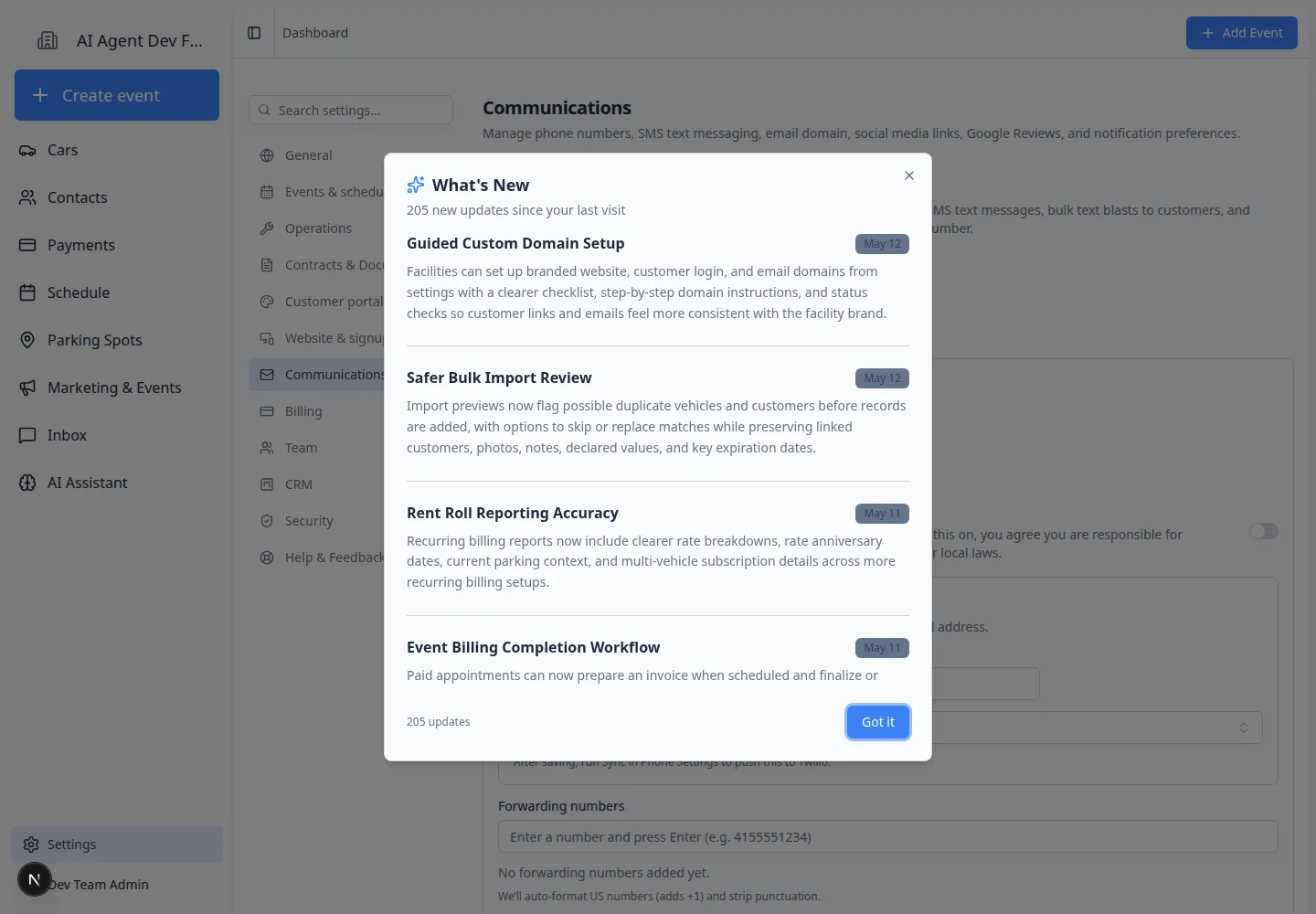Open Payments section

(x=117, y=245)
